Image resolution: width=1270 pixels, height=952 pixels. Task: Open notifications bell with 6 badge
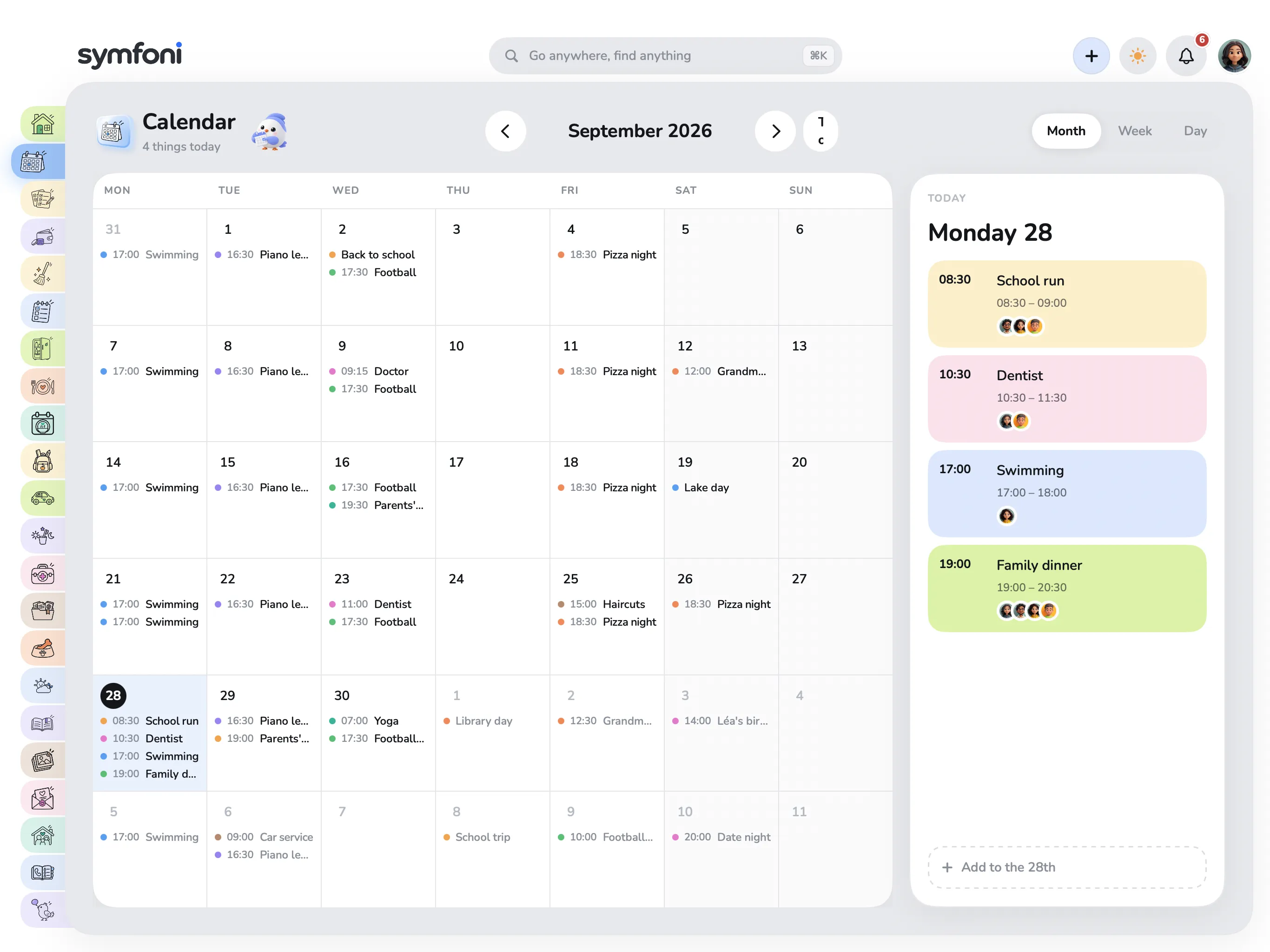coord(1186,56)
